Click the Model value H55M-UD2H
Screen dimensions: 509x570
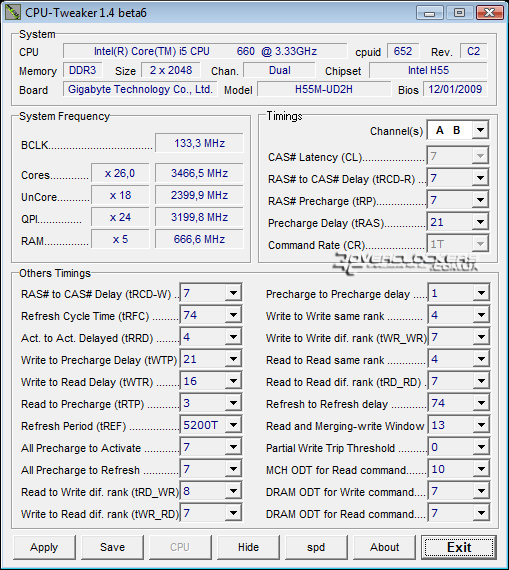point(324,89)
